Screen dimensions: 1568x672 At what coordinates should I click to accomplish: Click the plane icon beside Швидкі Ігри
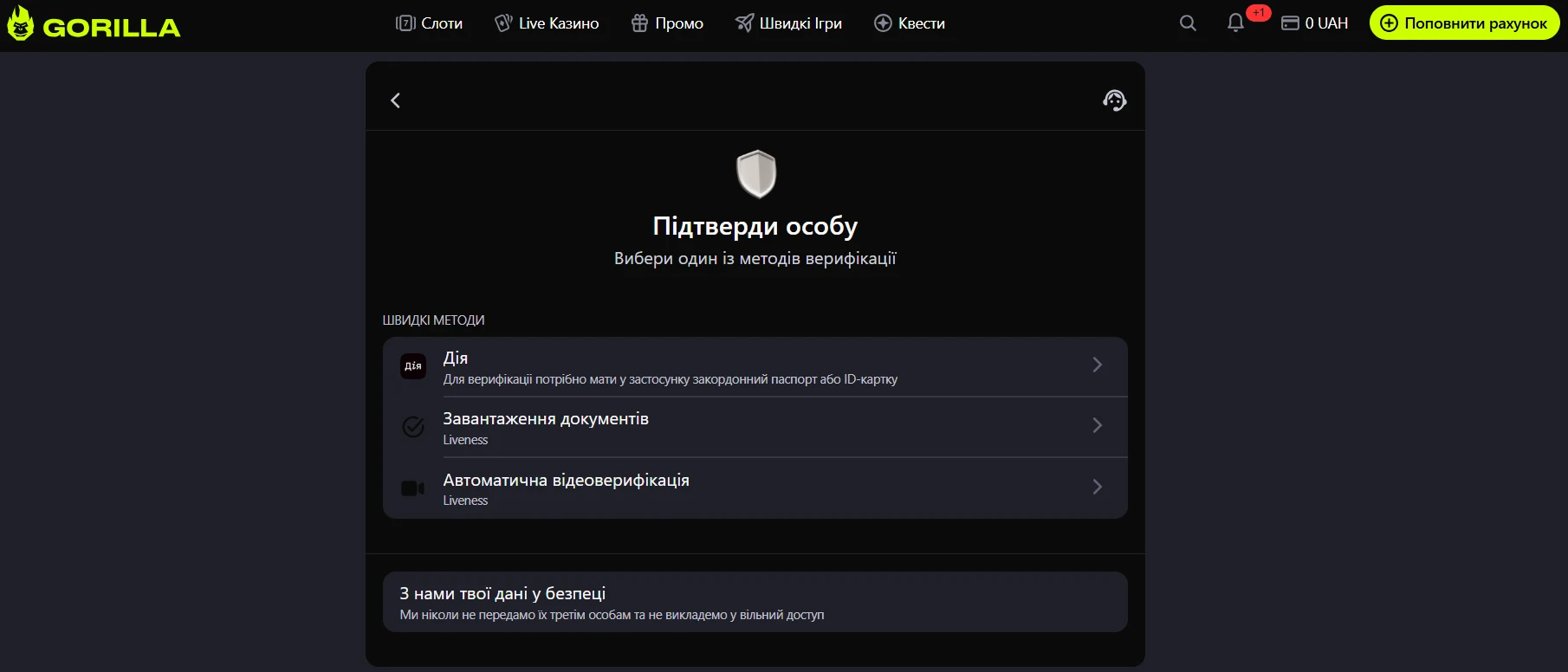point(744,23)
